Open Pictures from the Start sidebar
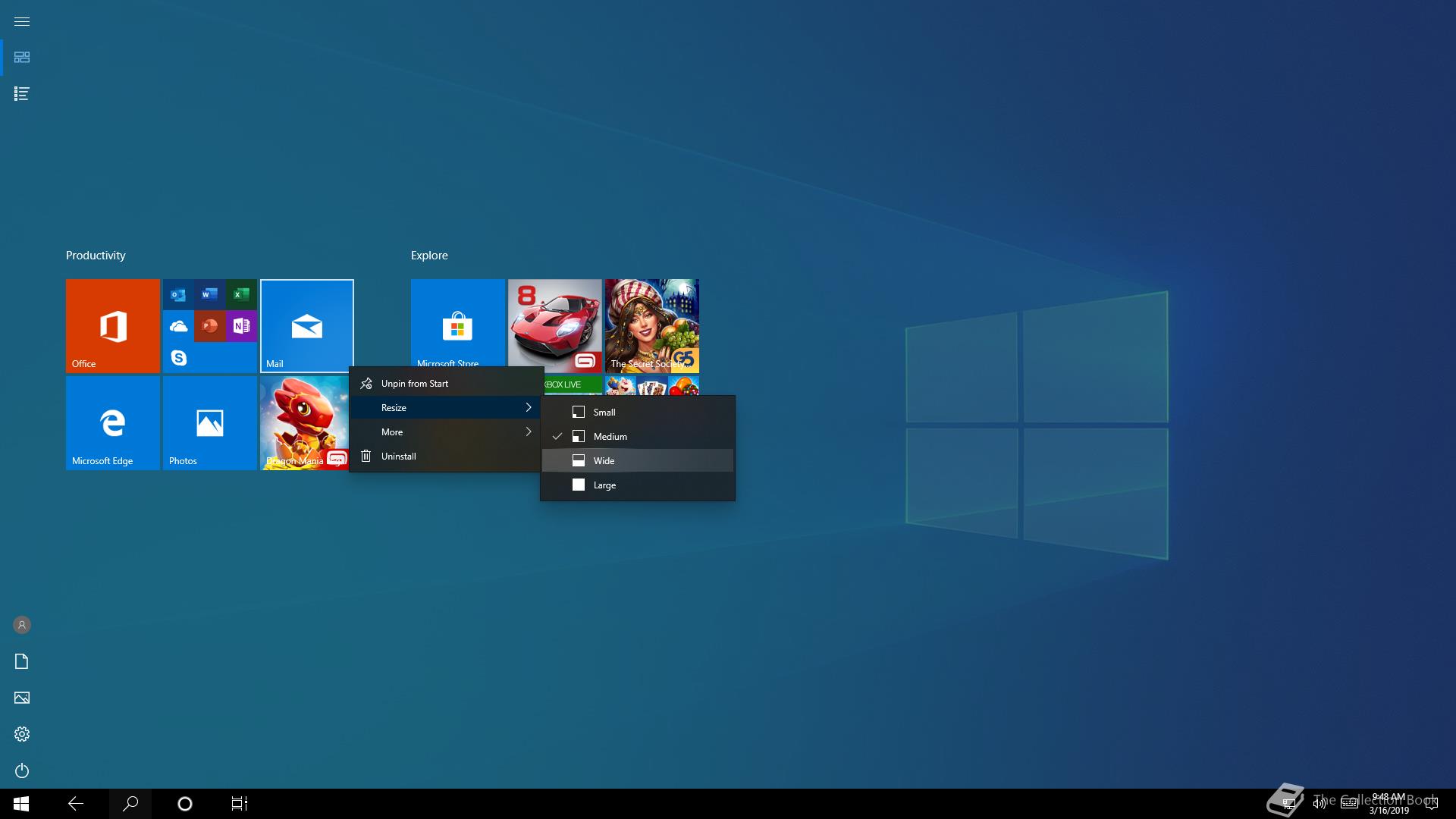The height and width of the screenshot is (819, 1456). [22, 698]
